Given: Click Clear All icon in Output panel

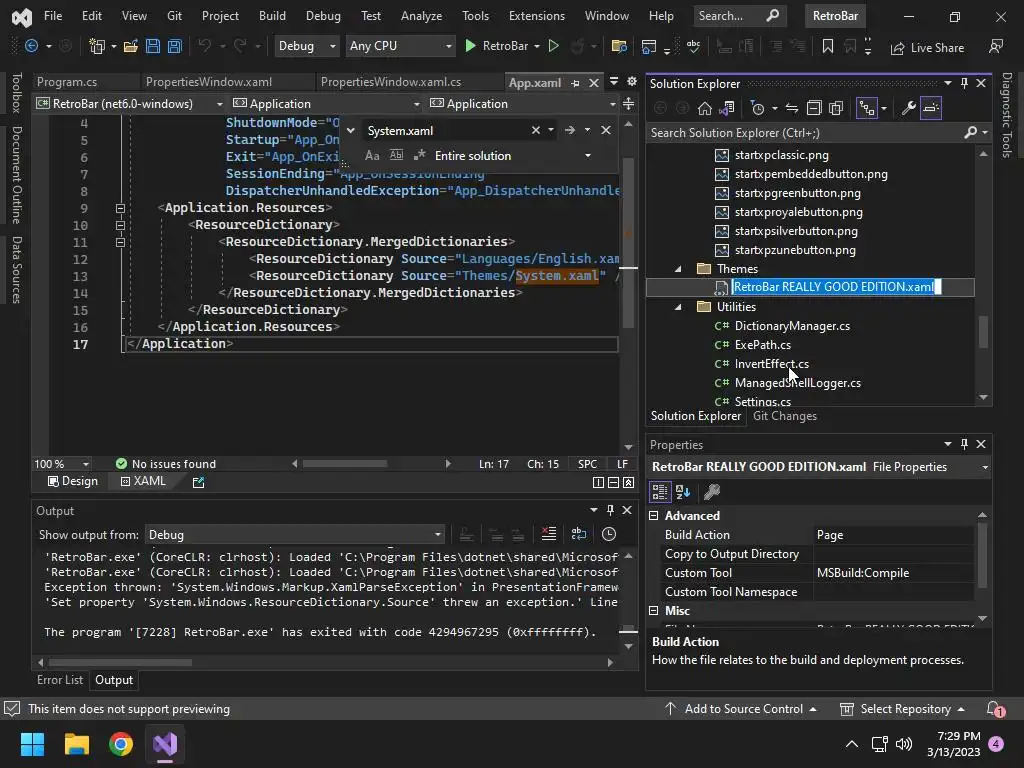Looking at the screenshot, I should pyautogui.click(x=548, y=534).
